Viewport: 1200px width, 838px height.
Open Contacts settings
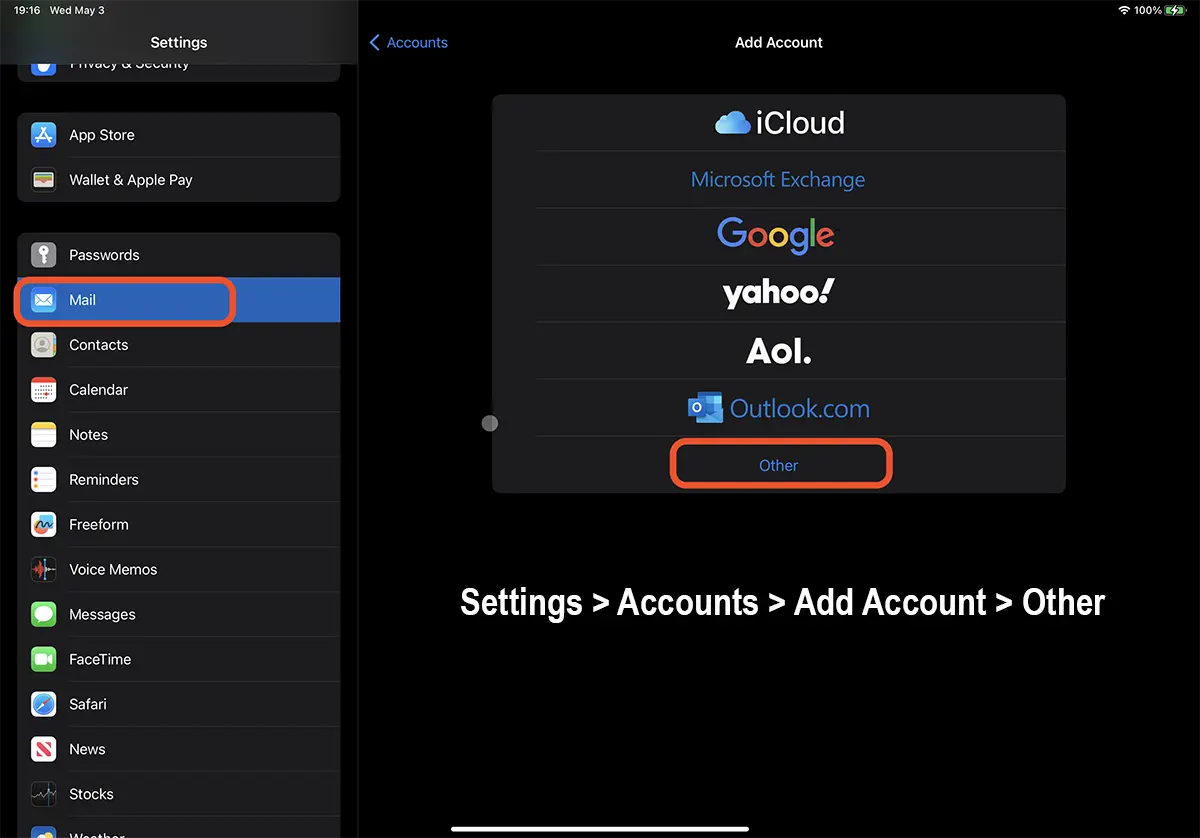pos(179,345)
